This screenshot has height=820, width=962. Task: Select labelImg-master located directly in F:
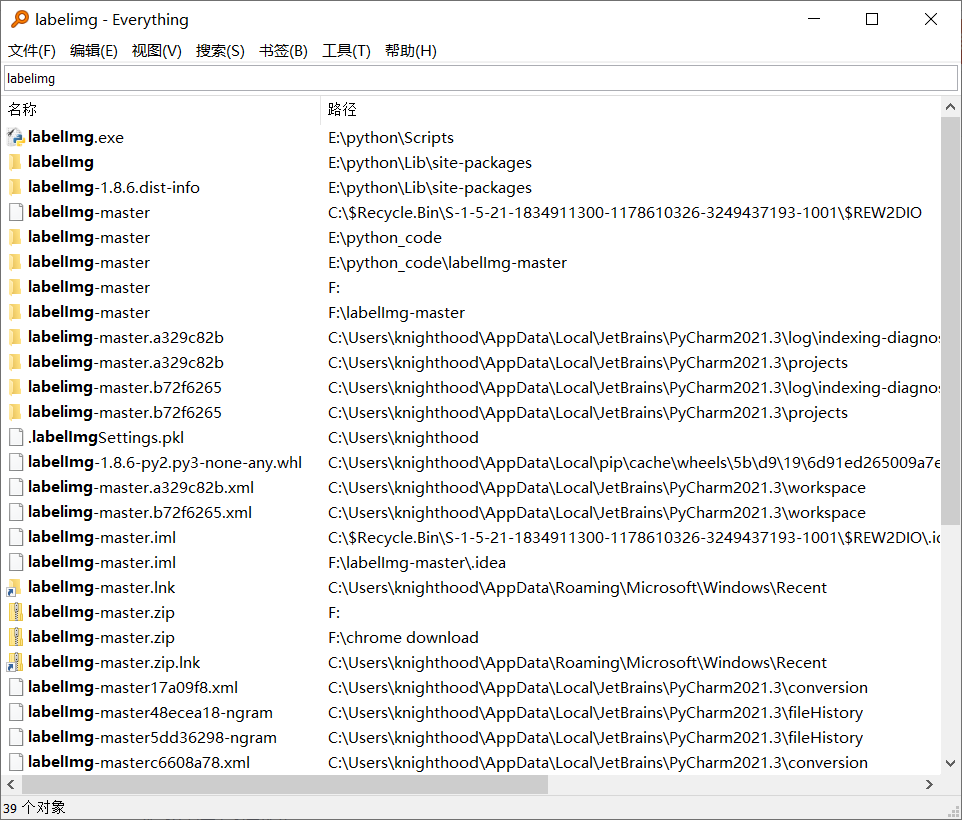[89, 287]
